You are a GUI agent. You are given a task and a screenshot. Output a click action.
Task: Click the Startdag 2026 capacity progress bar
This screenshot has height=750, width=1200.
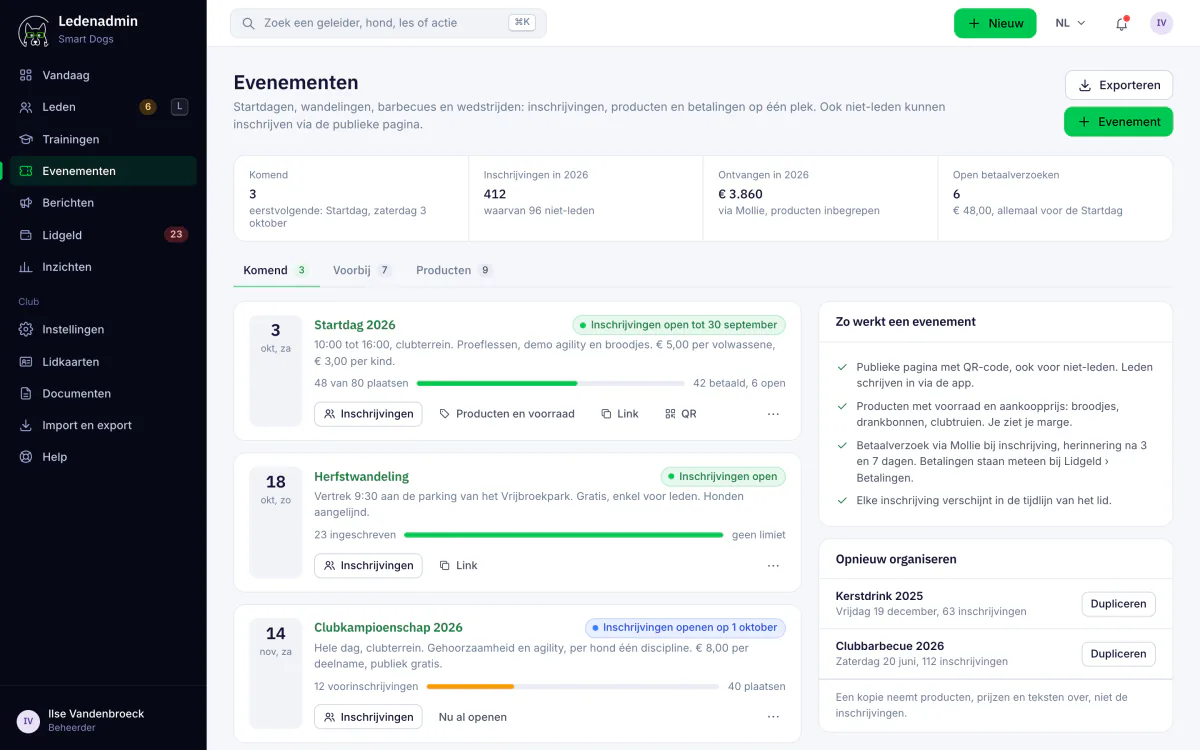click(551, 383)
